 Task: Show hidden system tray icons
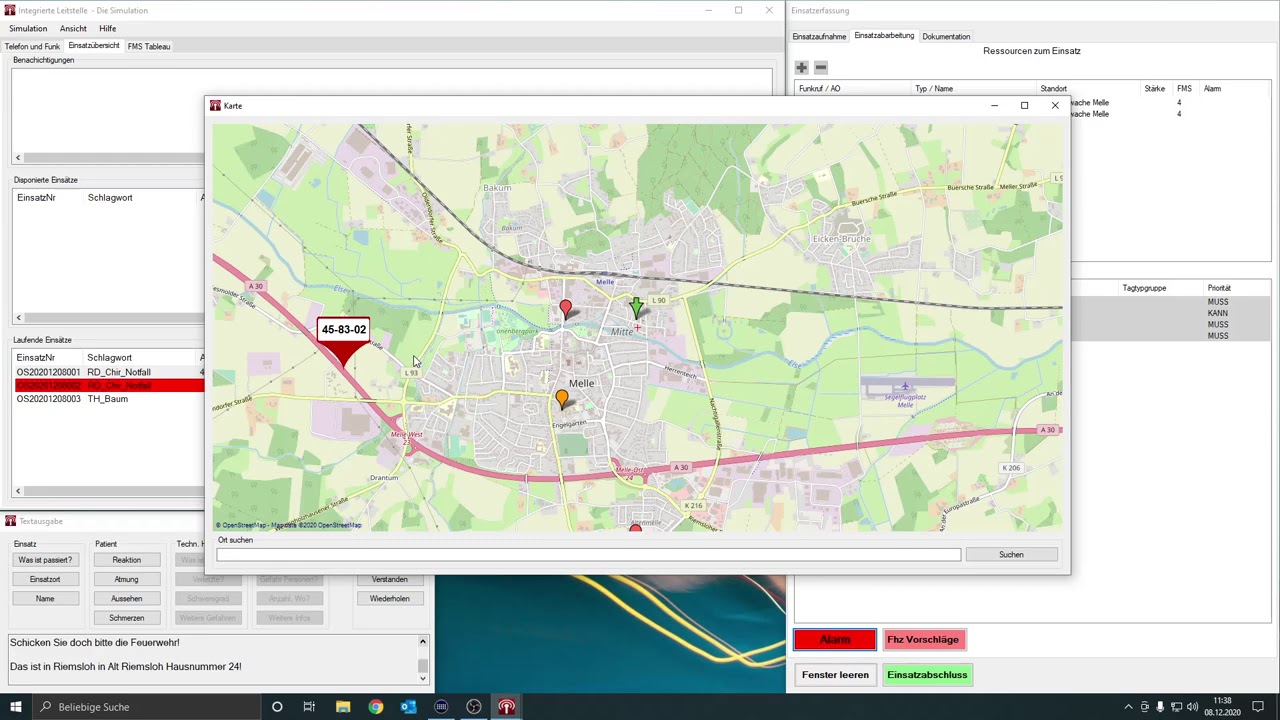coord(1128,707)
